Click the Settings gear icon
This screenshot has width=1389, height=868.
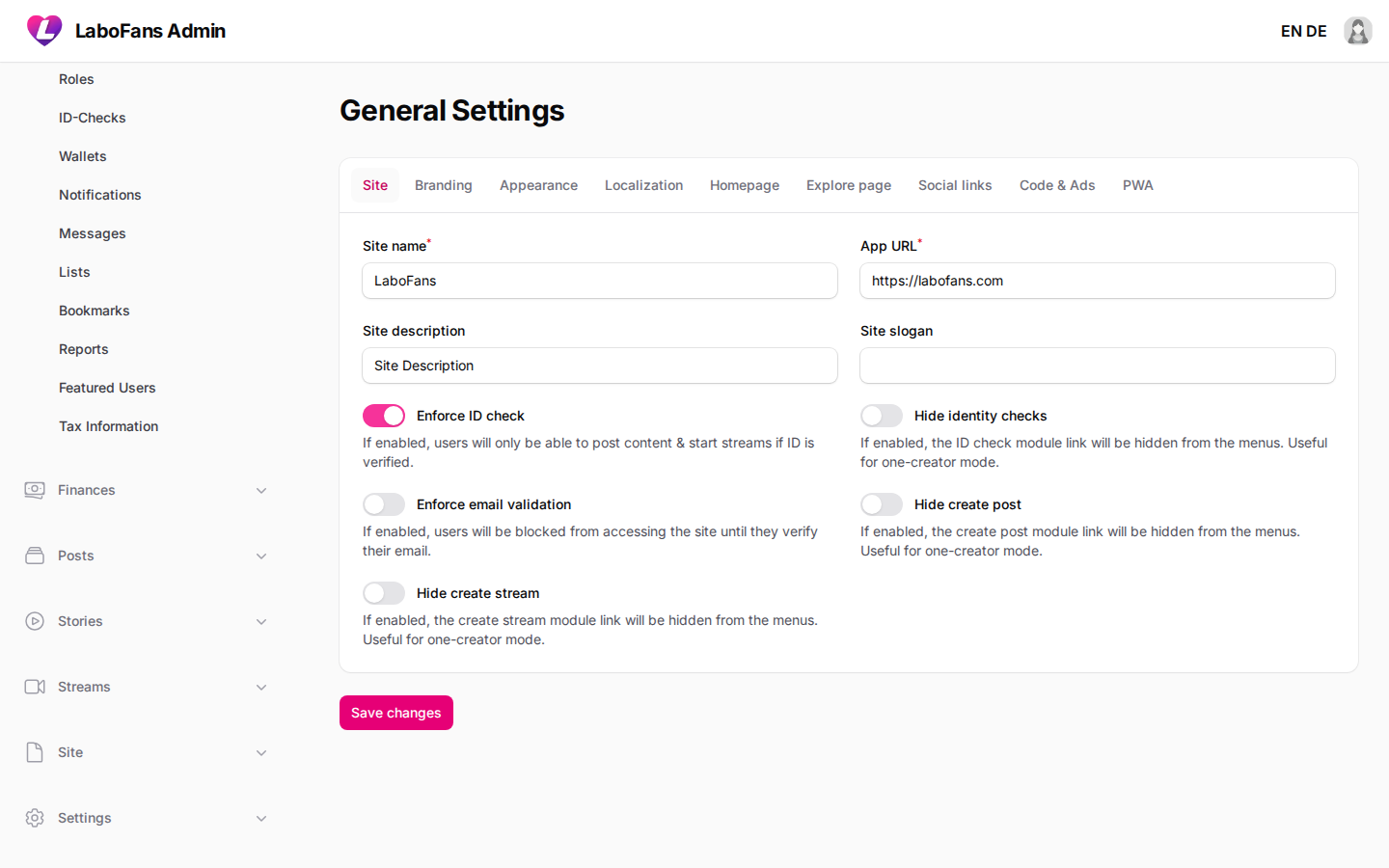[x=35, y=818]
